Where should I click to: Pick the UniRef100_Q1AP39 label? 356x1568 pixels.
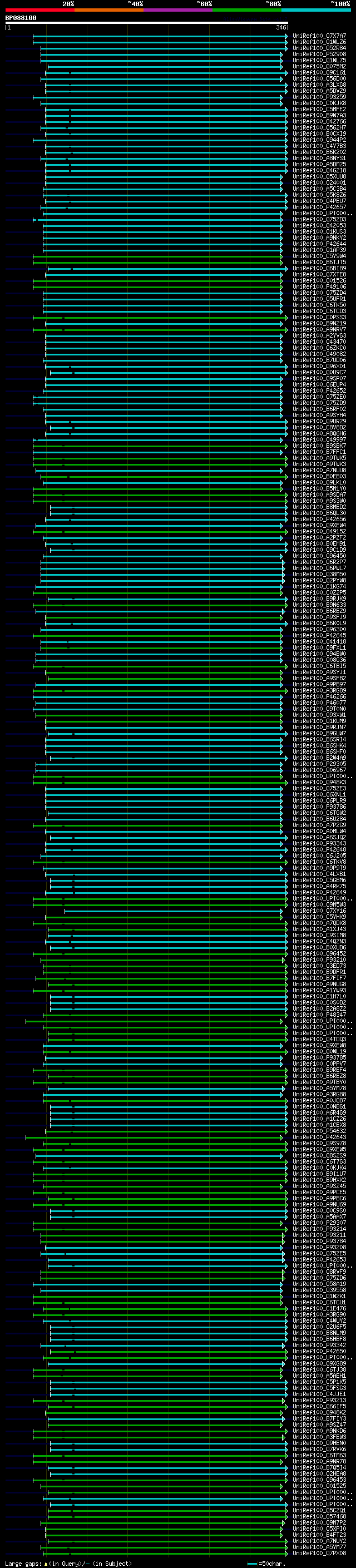(x=319, y=250)
